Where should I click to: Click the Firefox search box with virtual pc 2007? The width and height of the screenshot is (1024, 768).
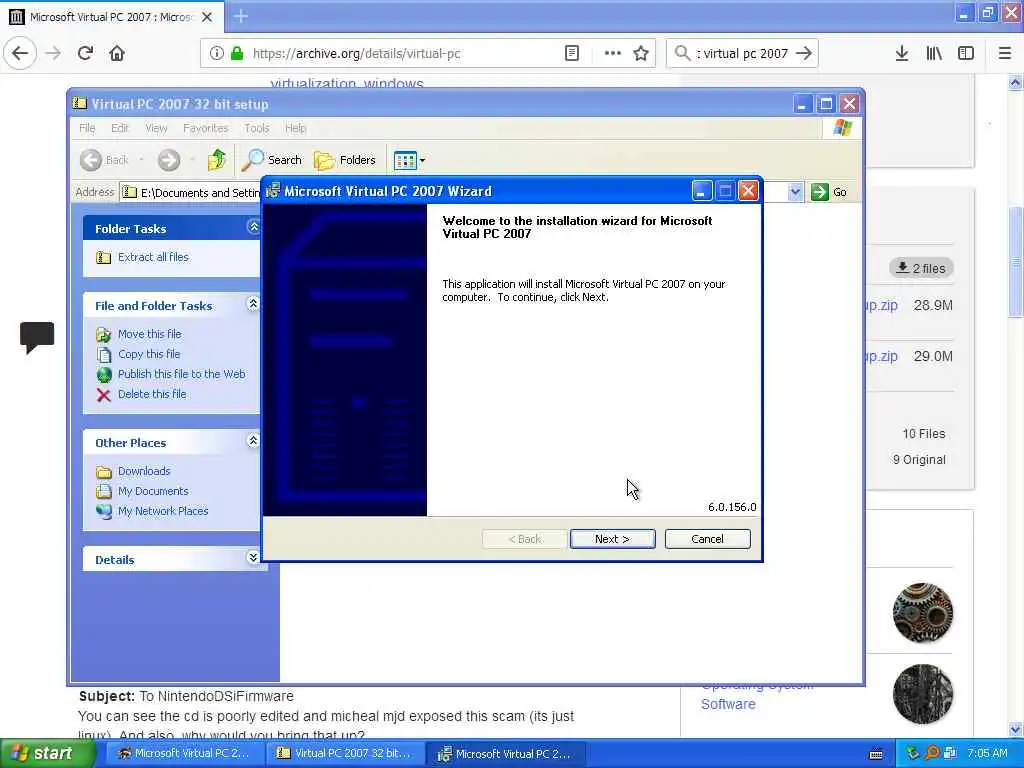(744, 54)
